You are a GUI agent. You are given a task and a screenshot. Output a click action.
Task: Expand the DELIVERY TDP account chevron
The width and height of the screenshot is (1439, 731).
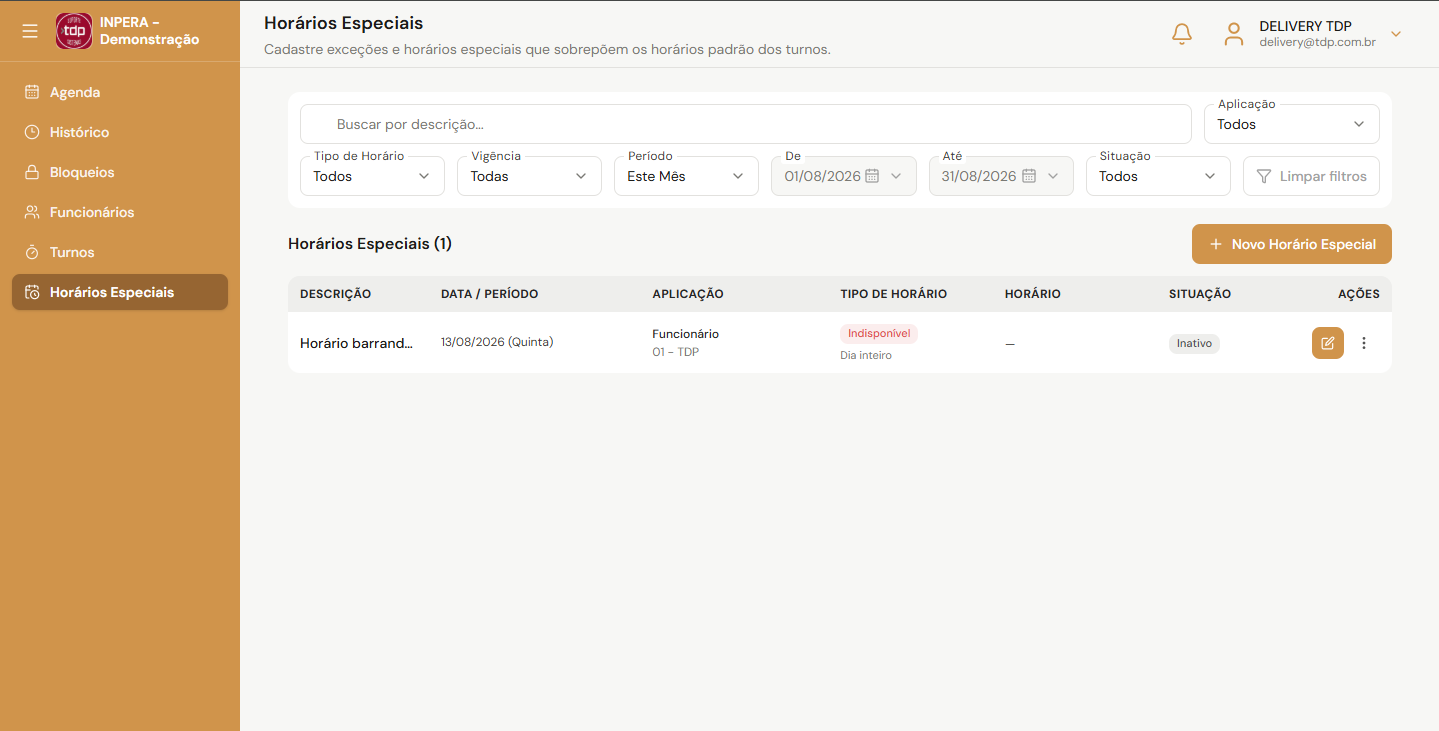click(1397, 34)
